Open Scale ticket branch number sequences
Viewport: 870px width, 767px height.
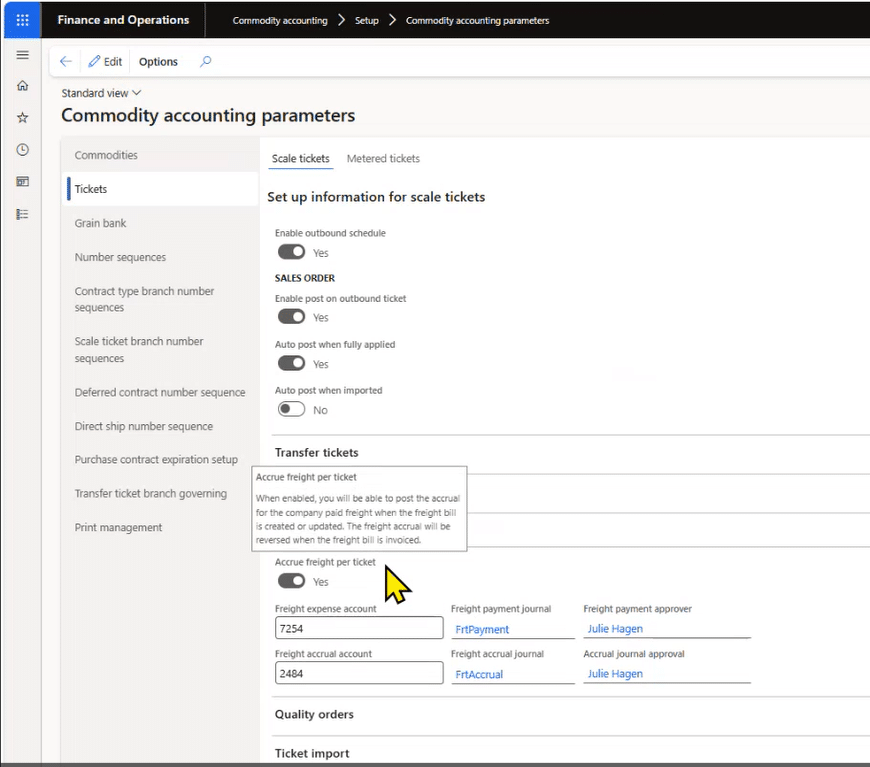coord(160,350)
